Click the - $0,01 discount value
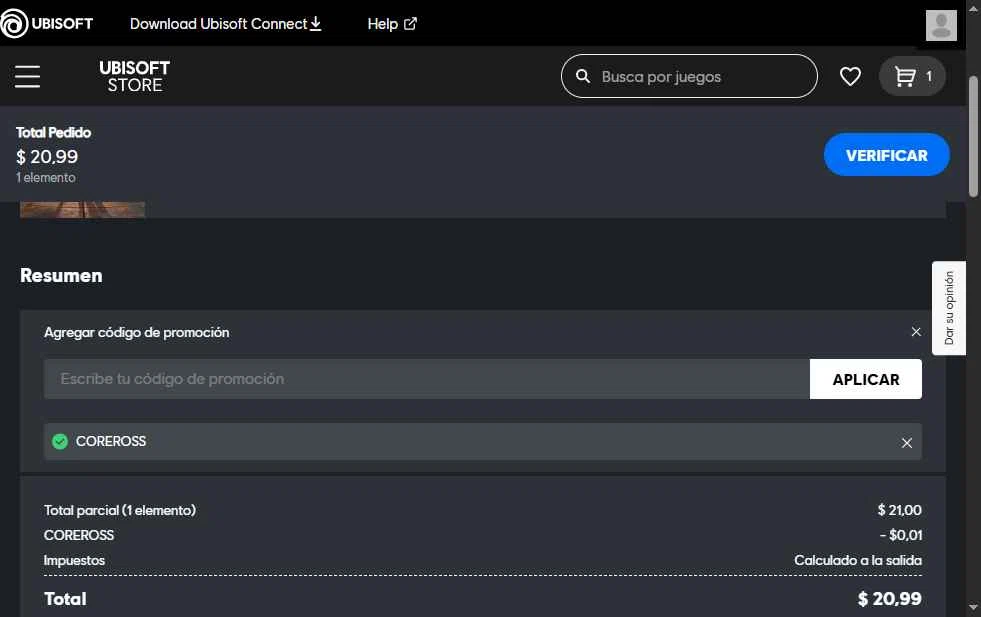The image size is (981, 617). click(900, 535)
